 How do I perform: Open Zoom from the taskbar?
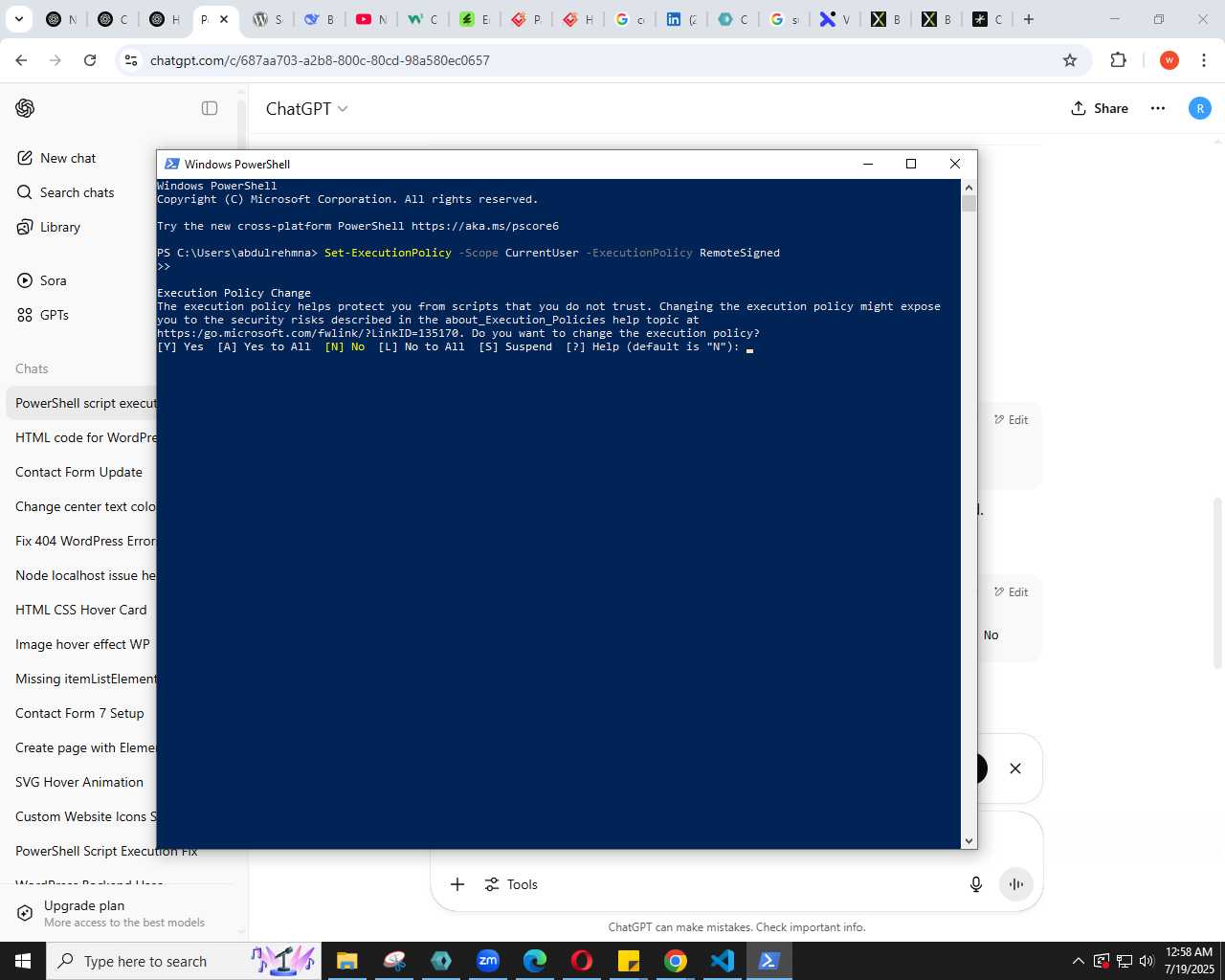coord(488,961)
